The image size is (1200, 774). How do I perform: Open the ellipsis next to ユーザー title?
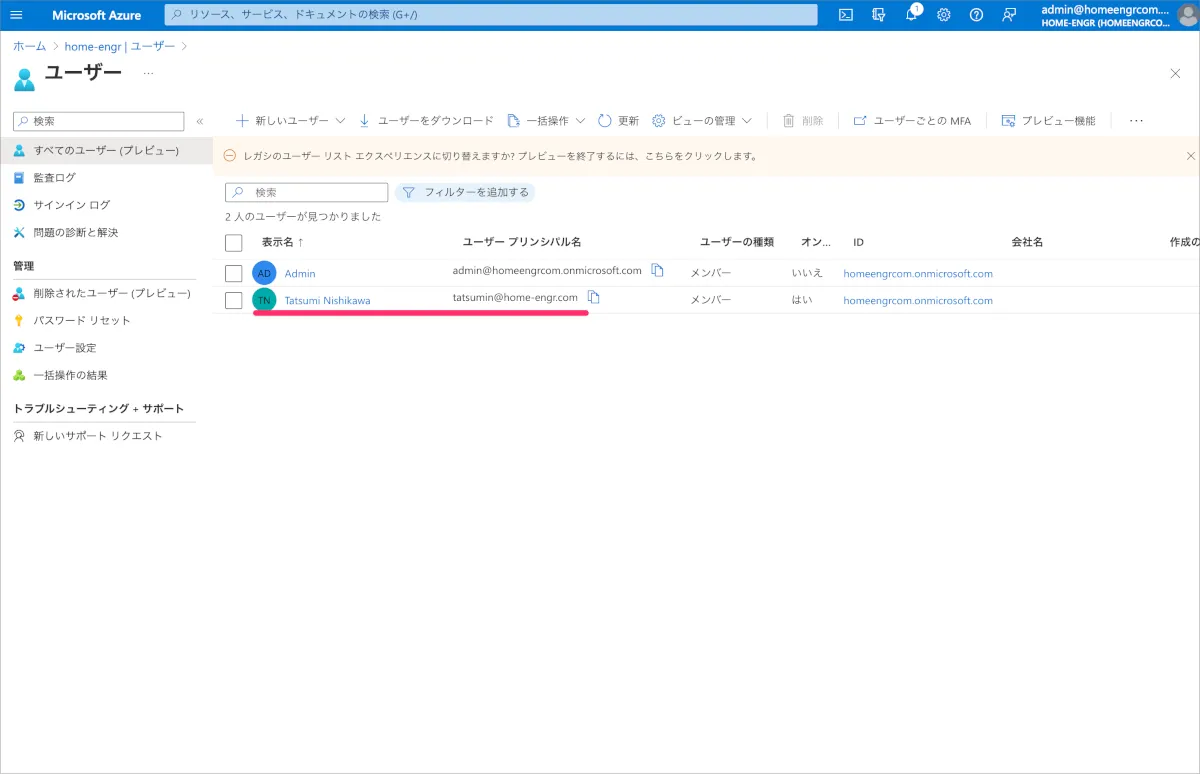149,73
